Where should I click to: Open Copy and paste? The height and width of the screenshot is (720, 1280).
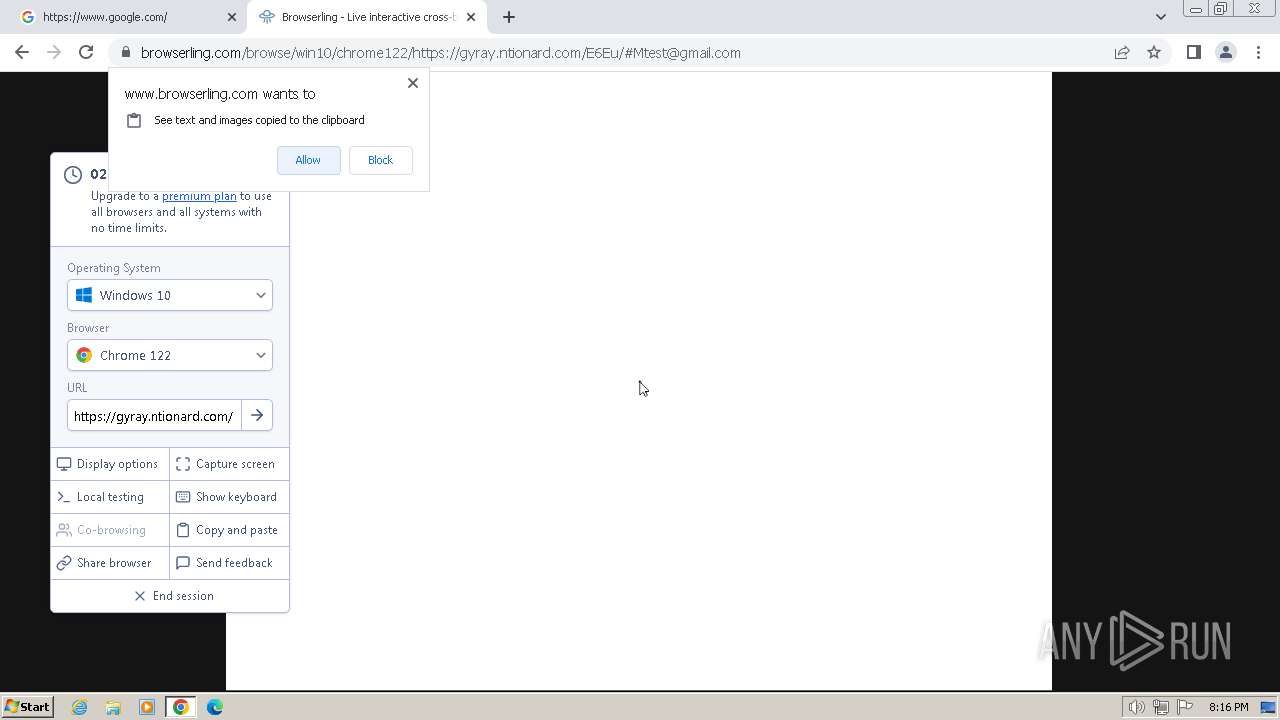[229, 530]
